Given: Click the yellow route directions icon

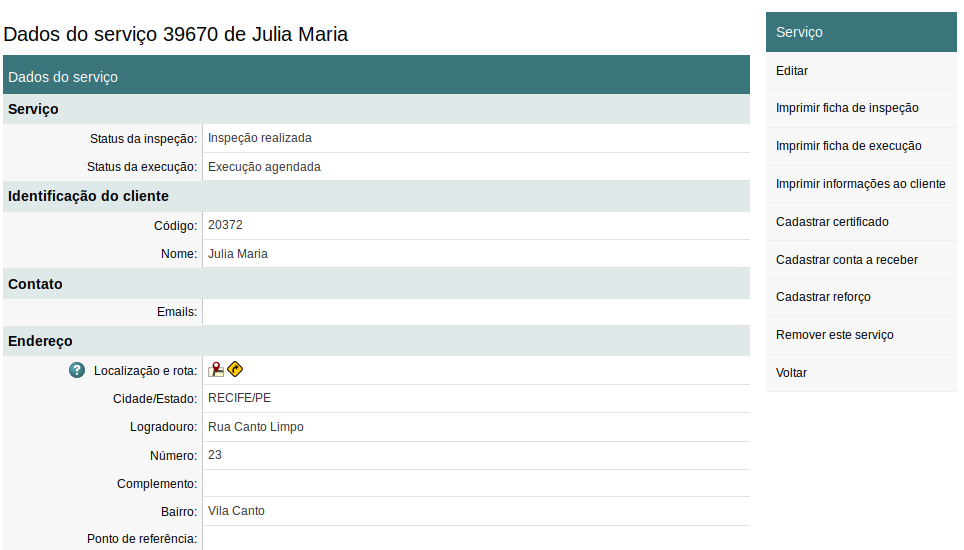Looking at the screenshot, I should pyautogui.click(x=235, y=370).
